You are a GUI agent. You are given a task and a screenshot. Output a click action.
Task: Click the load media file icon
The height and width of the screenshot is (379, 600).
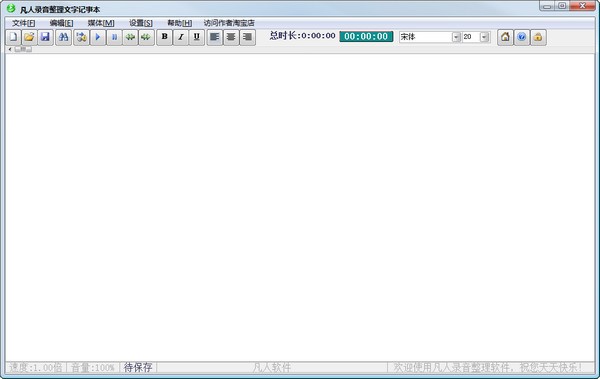(x=81, y=37)
